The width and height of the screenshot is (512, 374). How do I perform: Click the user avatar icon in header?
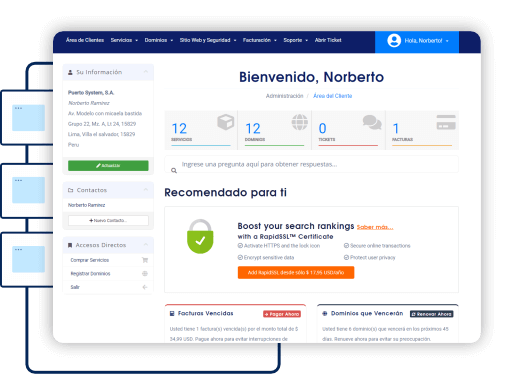pyautogui.click(x=394, y=41)
